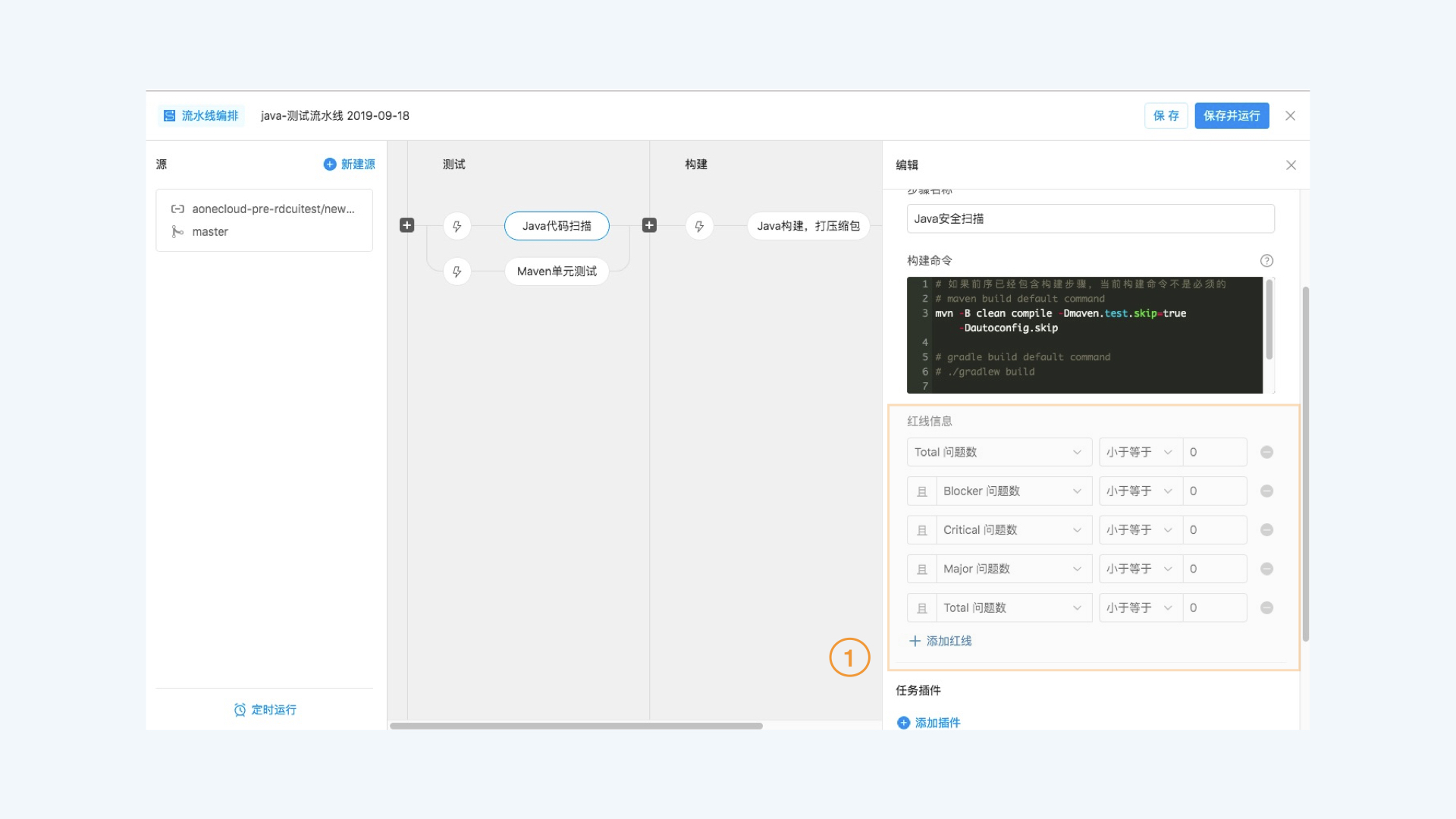Screen dimensions: 1456x819
Task: Click the 且 connector on Critical row
Action: [922, 529]
